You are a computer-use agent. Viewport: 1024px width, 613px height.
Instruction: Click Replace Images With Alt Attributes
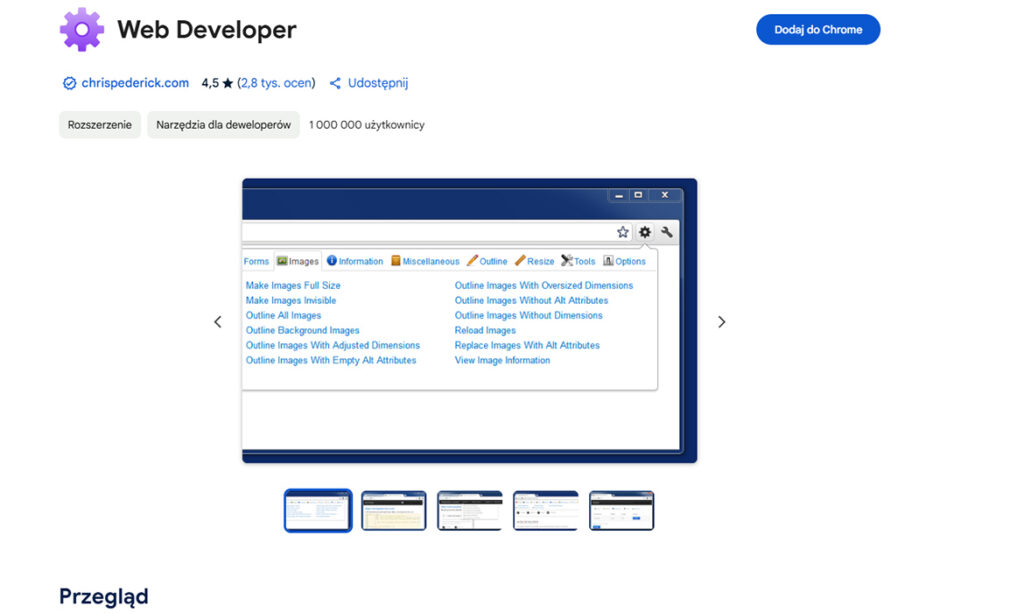[527, 345]
